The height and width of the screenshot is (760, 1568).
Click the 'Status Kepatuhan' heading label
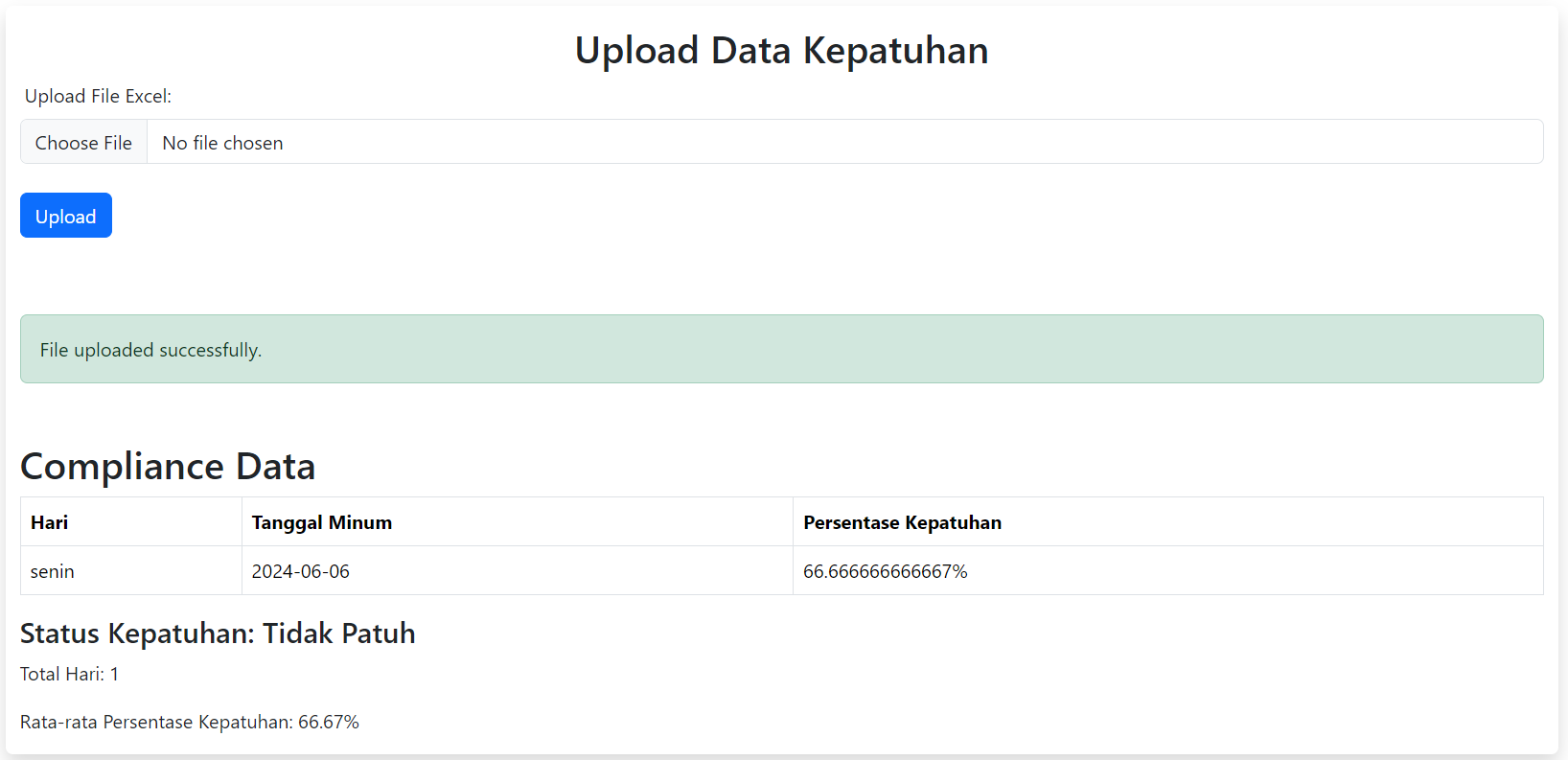(136, 633)
